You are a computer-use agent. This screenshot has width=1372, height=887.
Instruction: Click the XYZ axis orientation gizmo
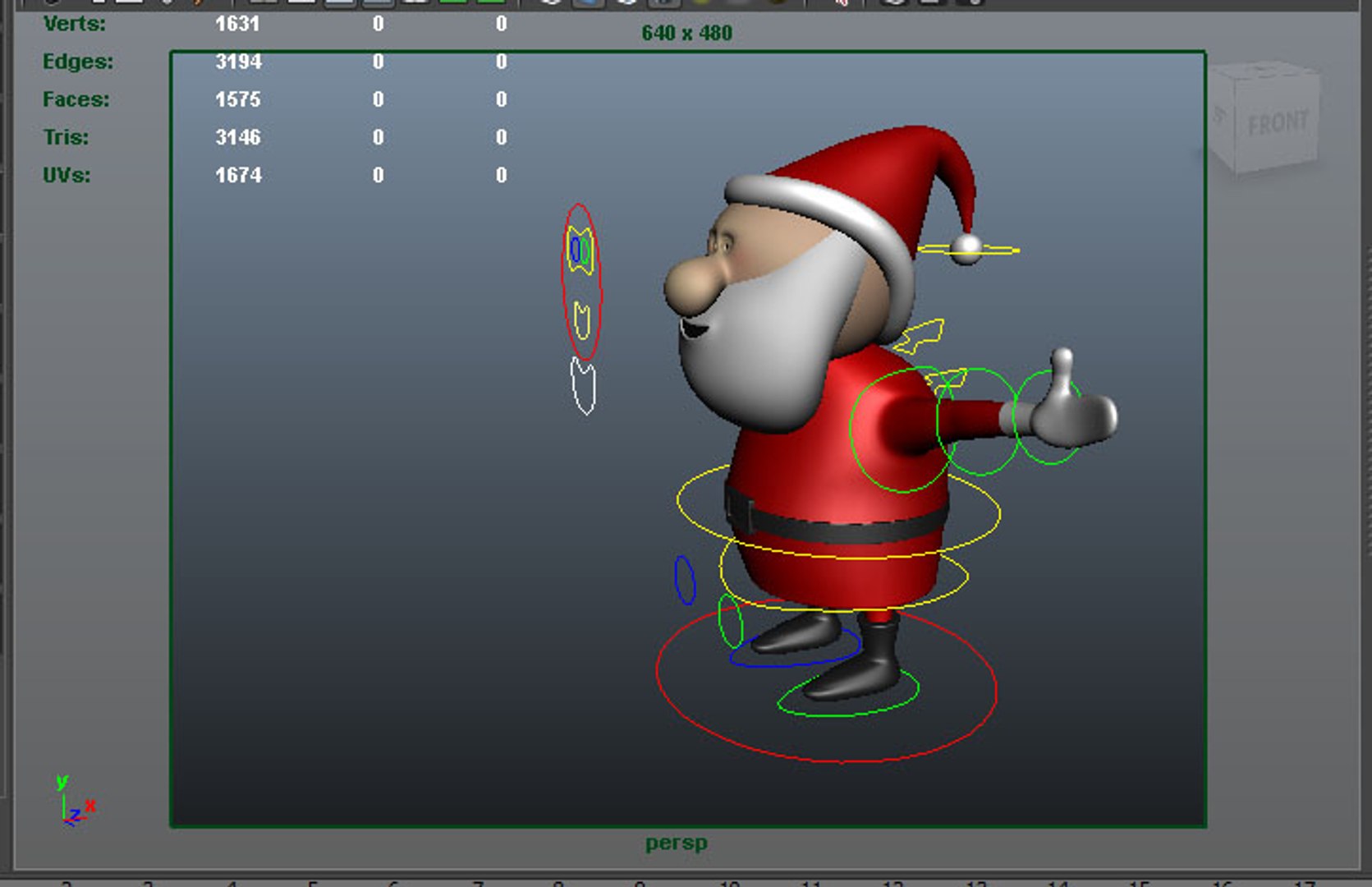75,800
